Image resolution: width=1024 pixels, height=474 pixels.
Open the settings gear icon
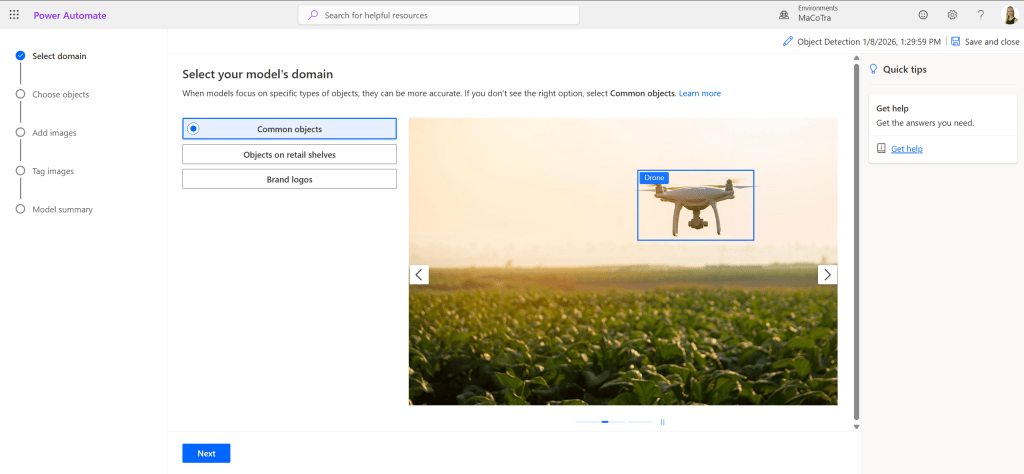(952, 15)
